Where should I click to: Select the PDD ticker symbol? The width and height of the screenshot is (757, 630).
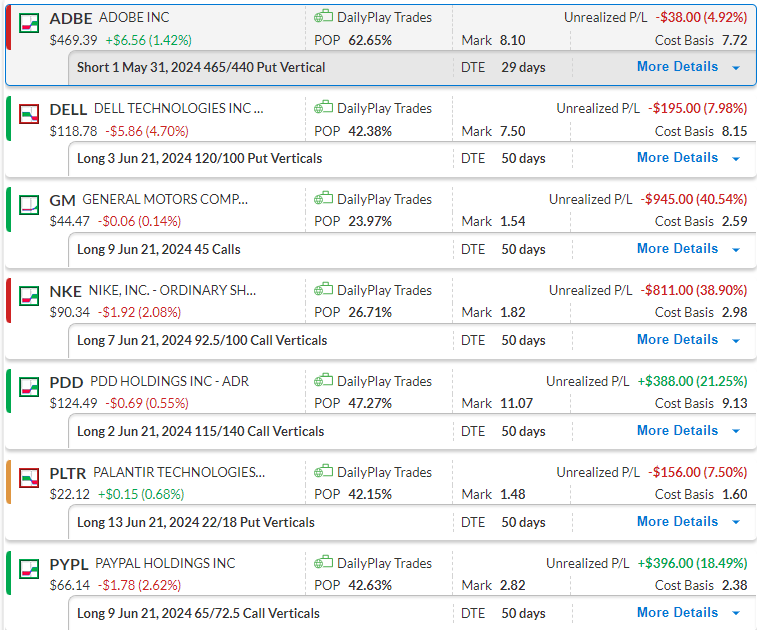[x=66, y=382]
